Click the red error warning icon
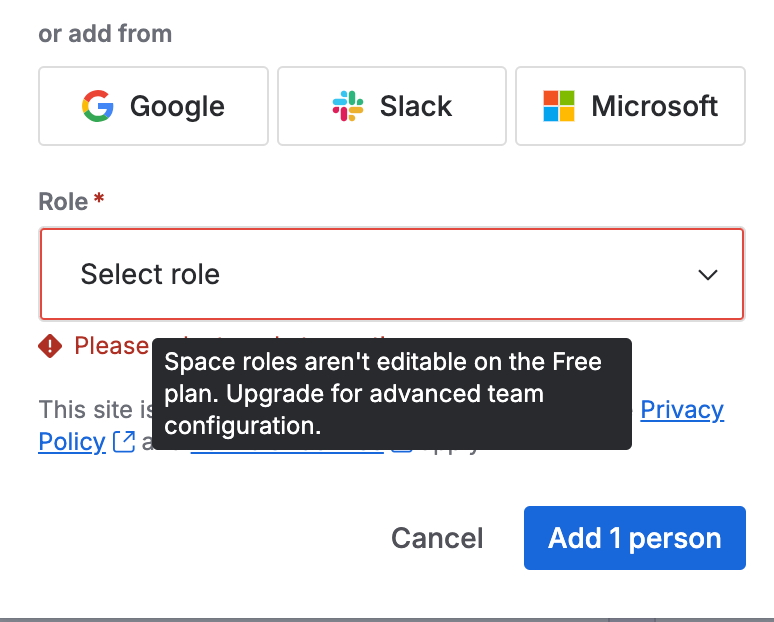Image resolution: width=774 pixels, height=622 pixels. [x=50, y=346]
